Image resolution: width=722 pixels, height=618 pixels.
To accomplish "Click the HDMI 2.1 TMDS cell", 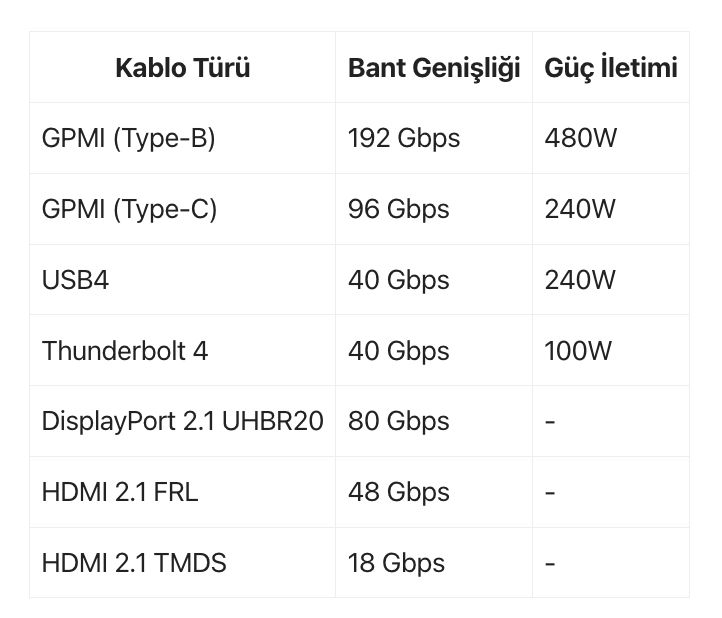I will (x=134, y=563).
